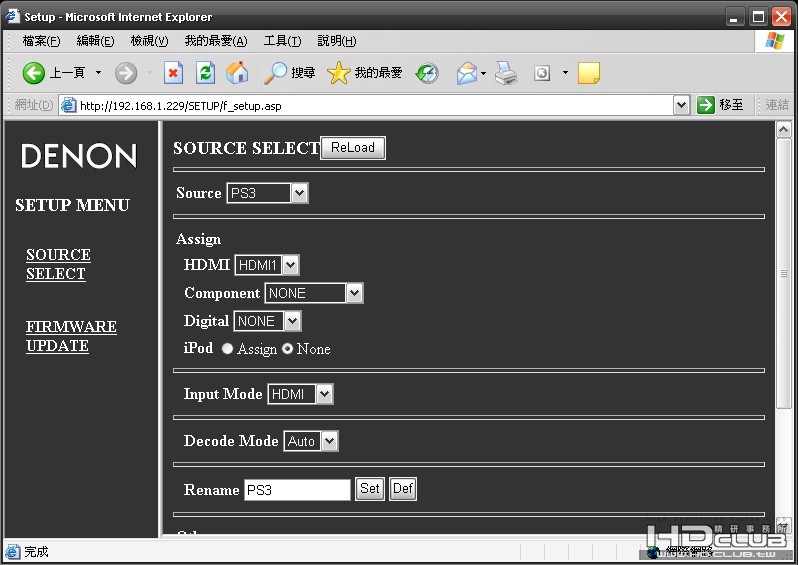
Task: Expand the address bar URL dropdown
Action: coord(681,105)
